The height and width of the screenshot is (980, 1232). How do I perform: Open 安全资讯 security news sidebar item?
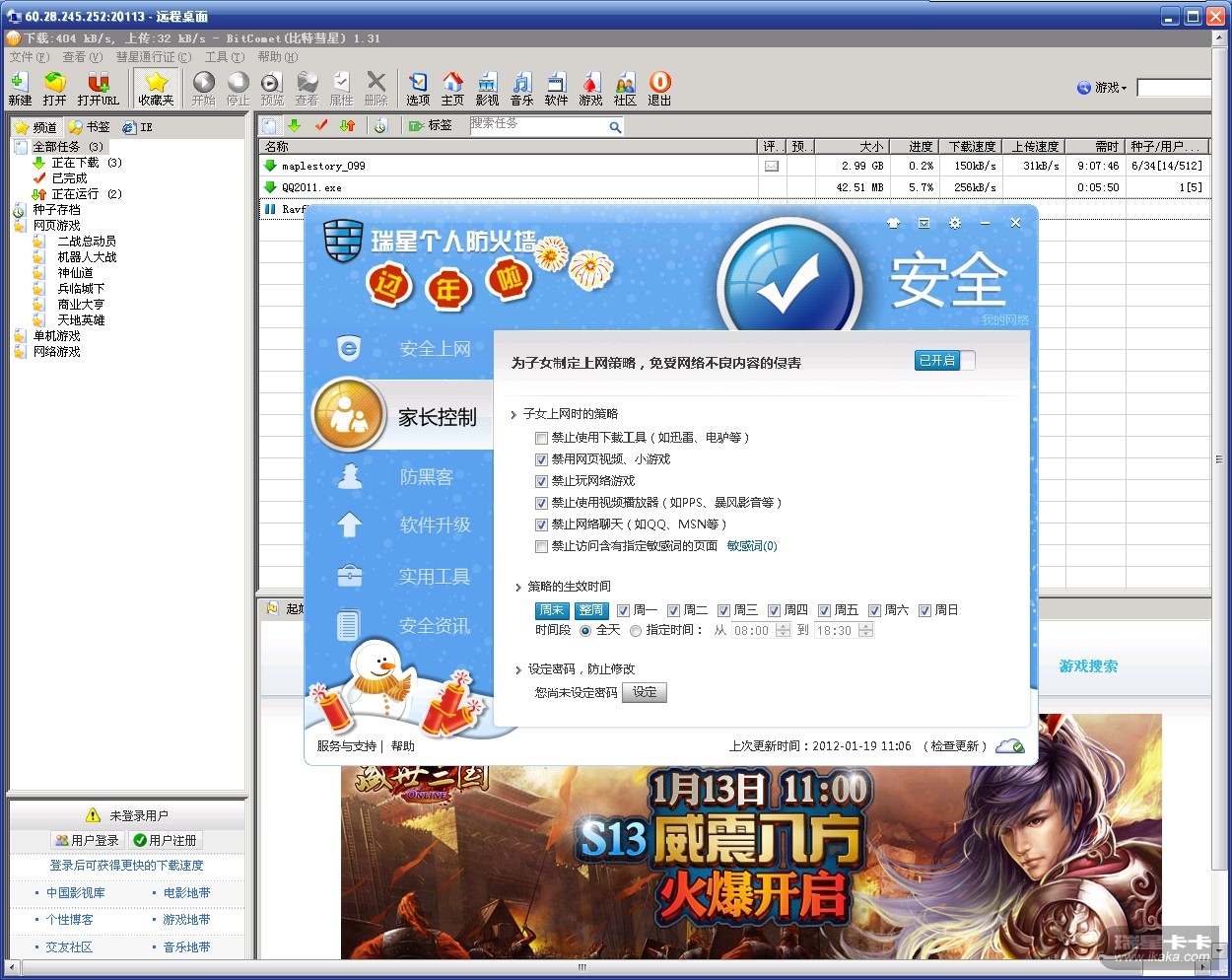click(x=435, y=626)
